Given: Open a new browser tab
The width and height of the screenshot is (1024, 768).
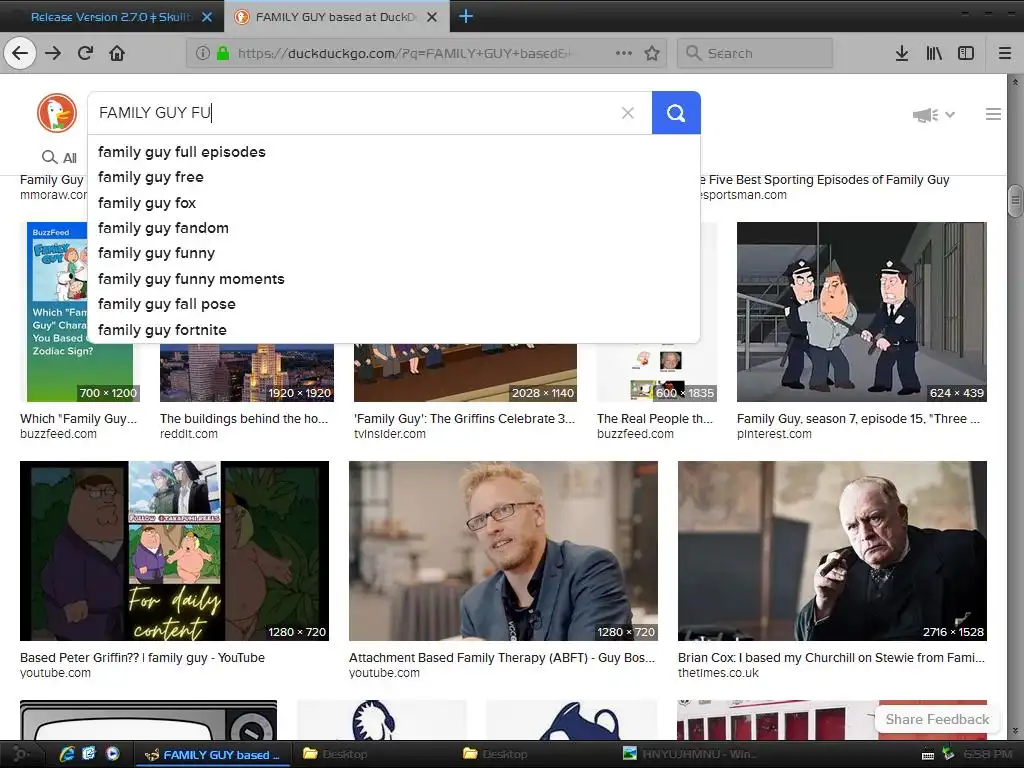Looking at the screenshot, I should point(466,16).
